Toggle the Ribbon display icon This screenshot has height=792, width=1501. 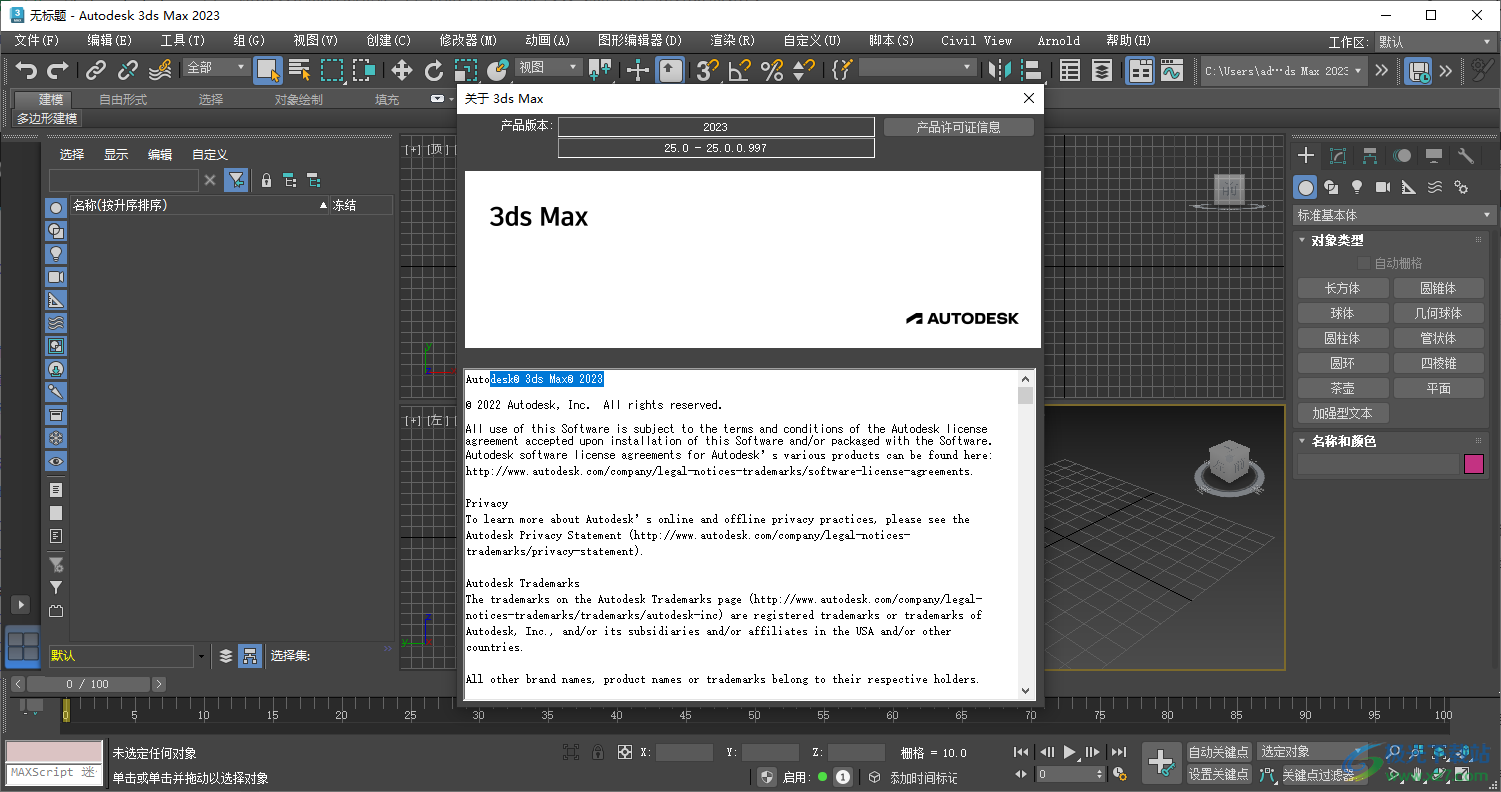point(1140,70)
